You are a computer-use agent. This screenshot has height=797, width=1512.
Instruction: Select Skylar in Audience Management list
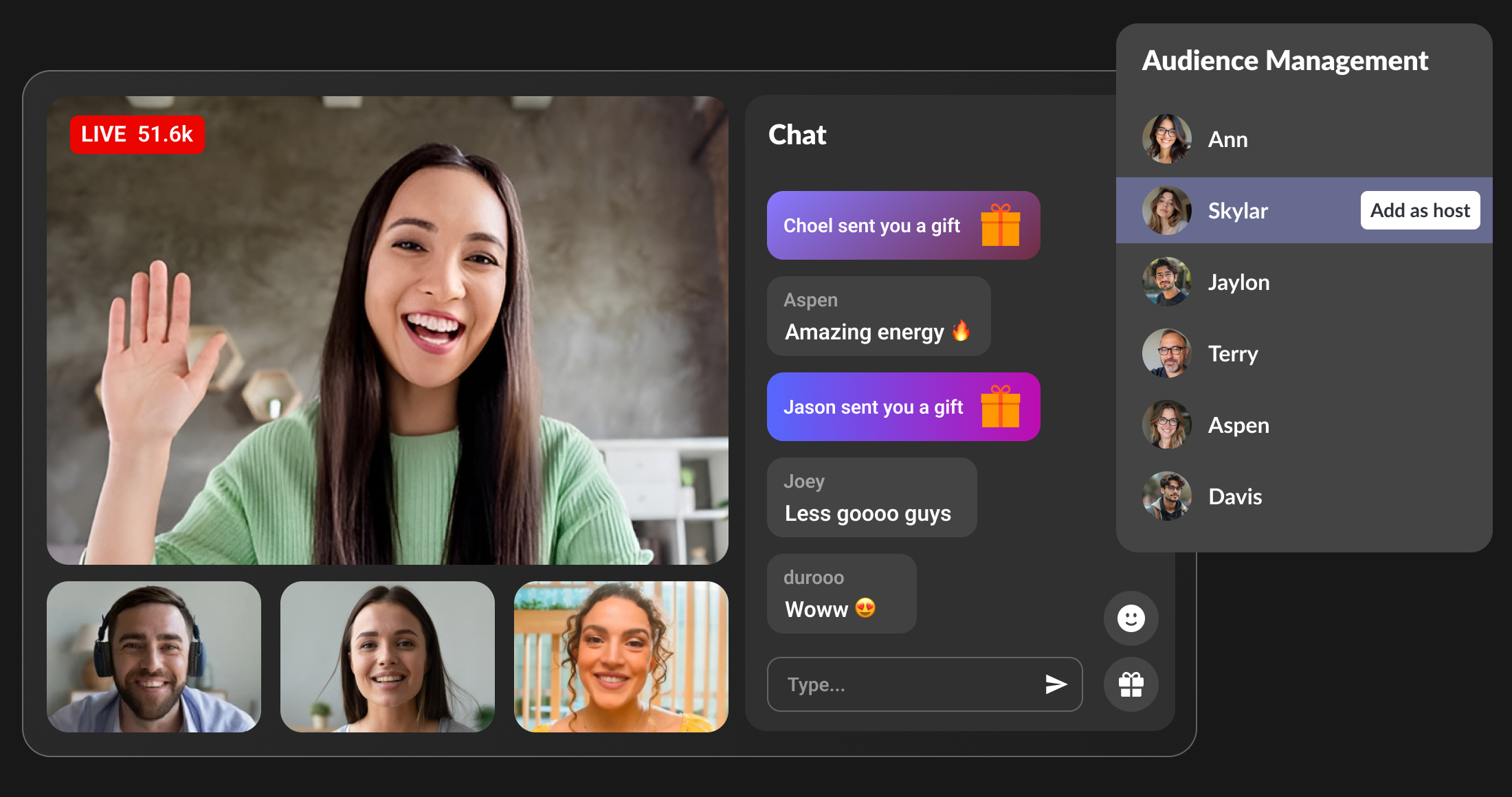pos(1238,211)
